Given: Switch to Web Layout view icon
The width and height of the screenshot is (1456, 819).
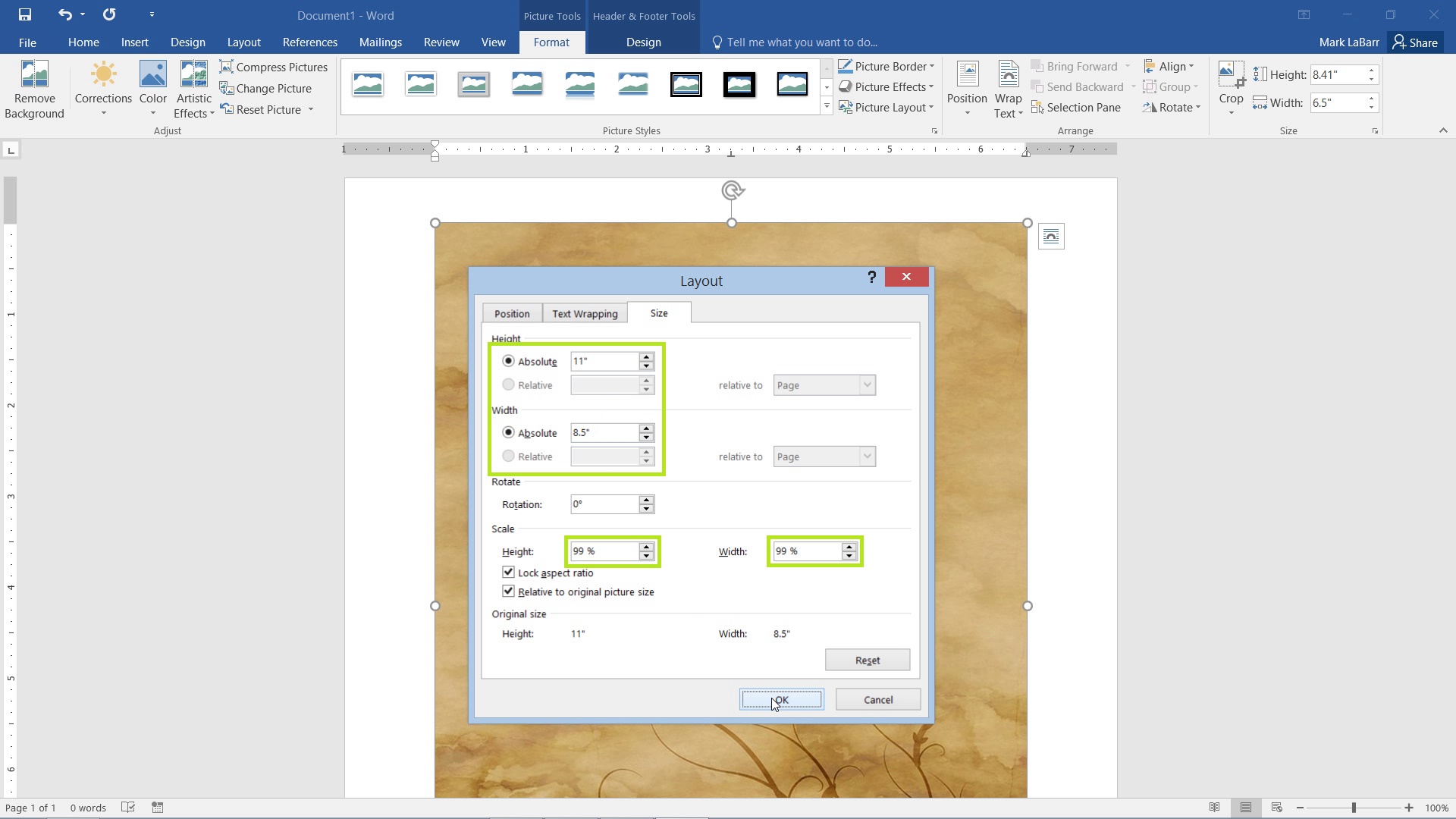Looking at the screenshot, I should point(1277,808).
